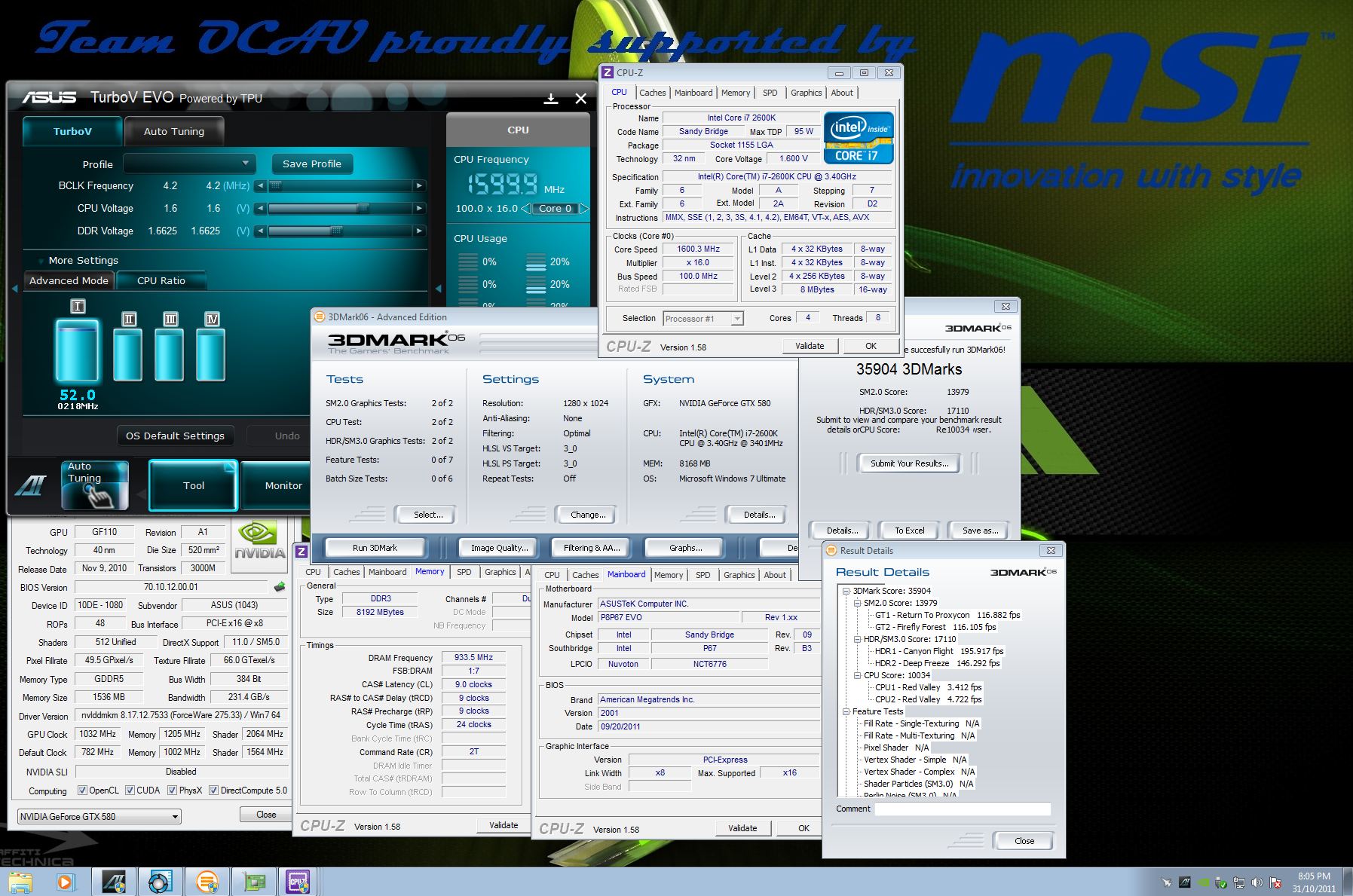
Task: Click BCLK Frequency increase arrow
Action: pos(419,186)
